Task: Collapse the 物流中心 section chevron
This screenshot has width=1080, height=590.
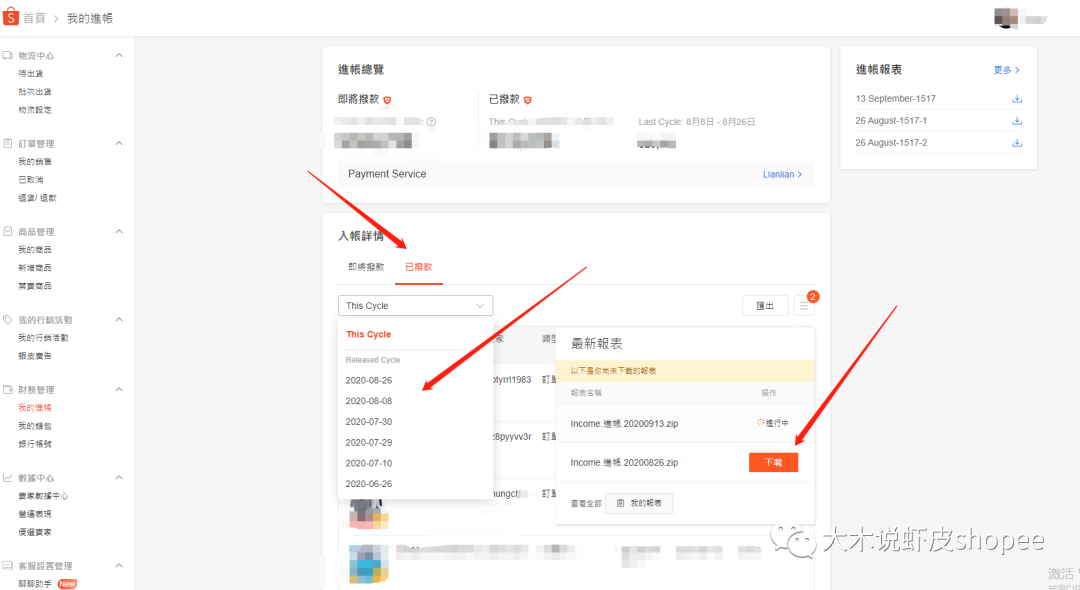Action: (119, 55)
